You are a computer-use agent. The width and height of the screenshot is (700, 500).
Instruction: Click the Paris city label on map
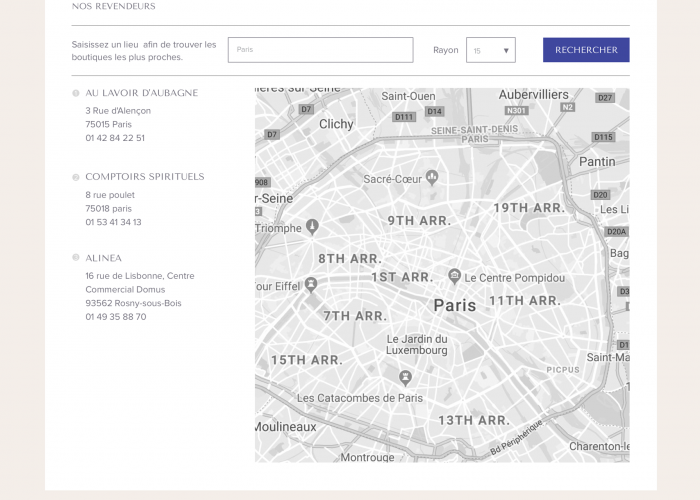point(454,305)
